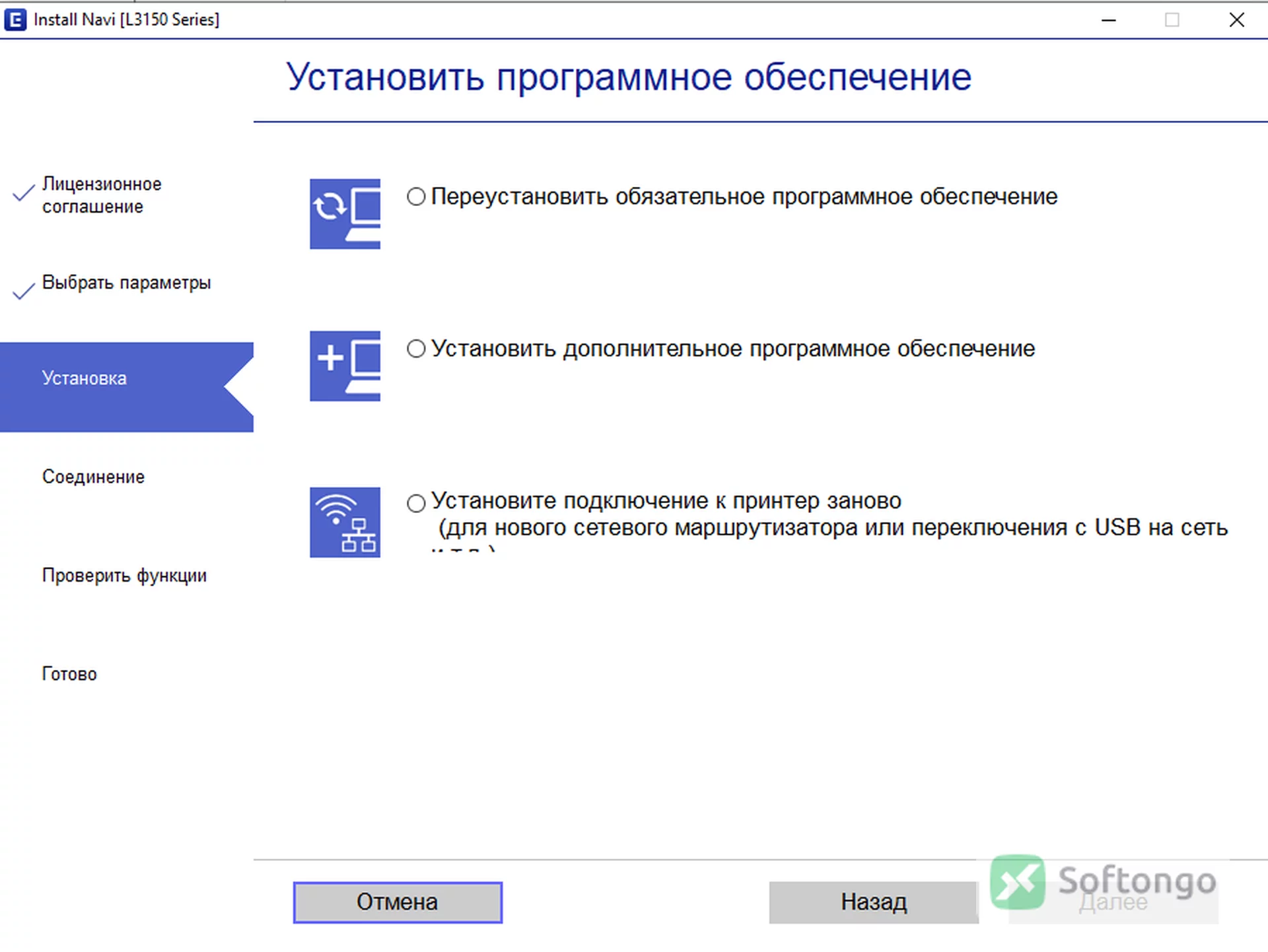1268x952 pixels.
Task: Click the Отмена button
Action: point(398,902)
